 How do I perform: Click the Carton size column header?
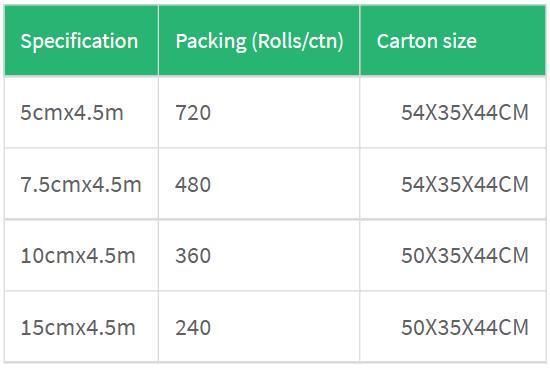[x=453, y=41]
